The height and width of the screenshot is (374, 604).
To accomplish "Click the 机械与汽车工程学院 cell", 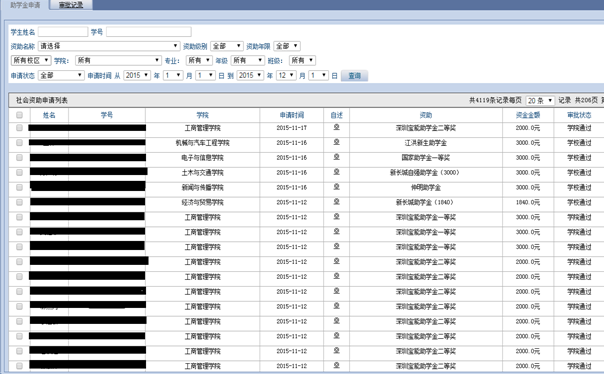I will (202, 143).
